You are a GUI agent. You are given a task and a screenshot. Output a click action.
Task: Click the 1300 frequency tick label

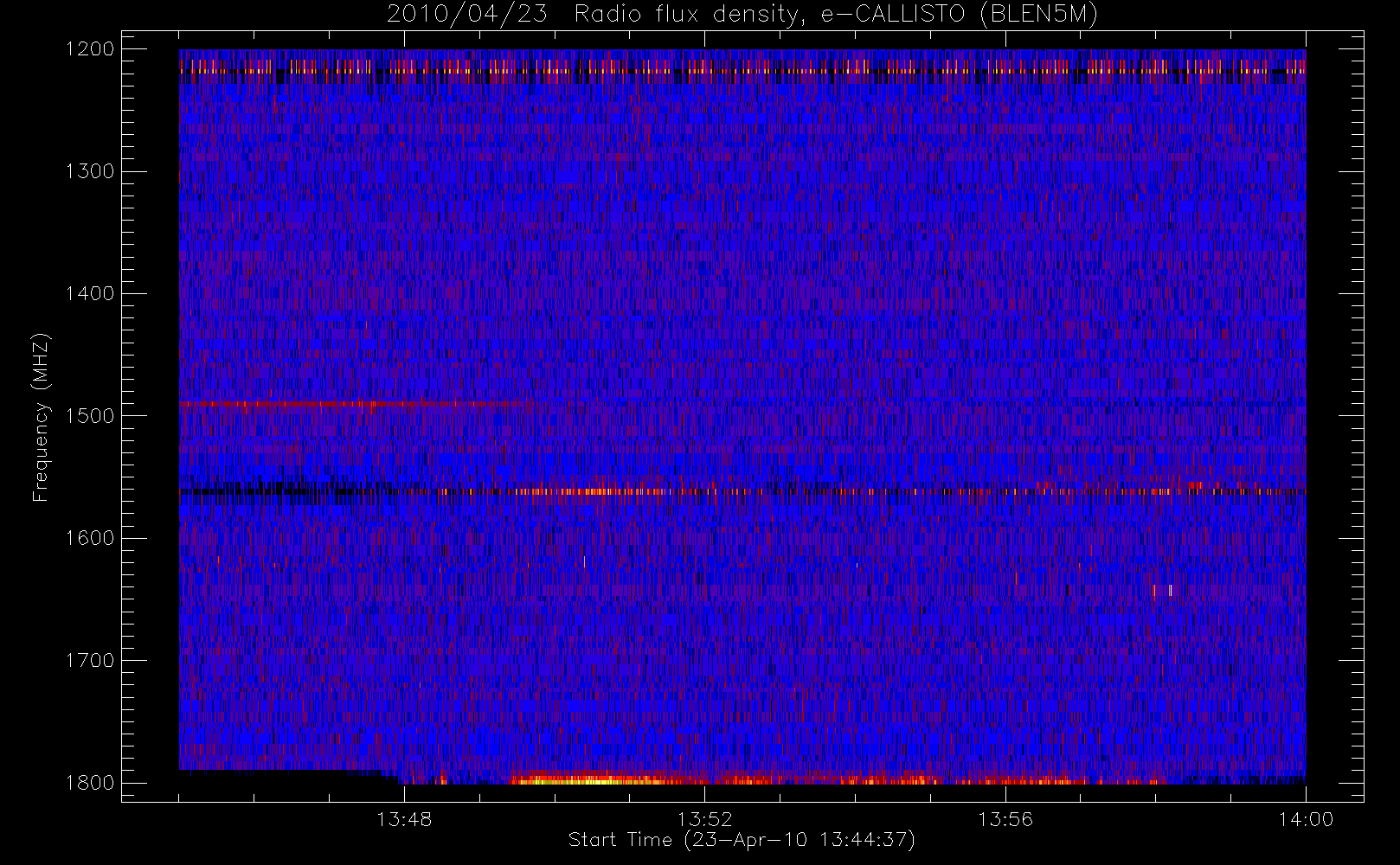pyautogui.click(x=90, y=171)
